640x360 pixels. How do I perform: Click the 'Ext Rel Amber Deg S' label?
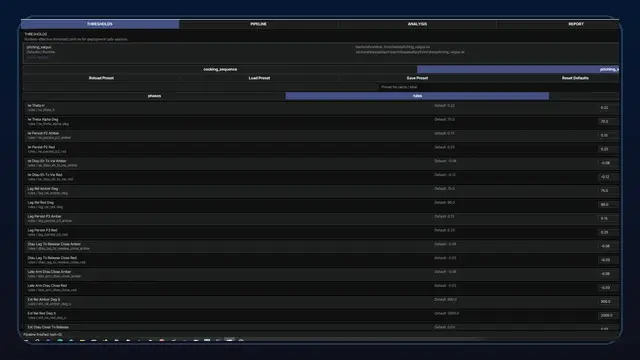click(44, 300)
